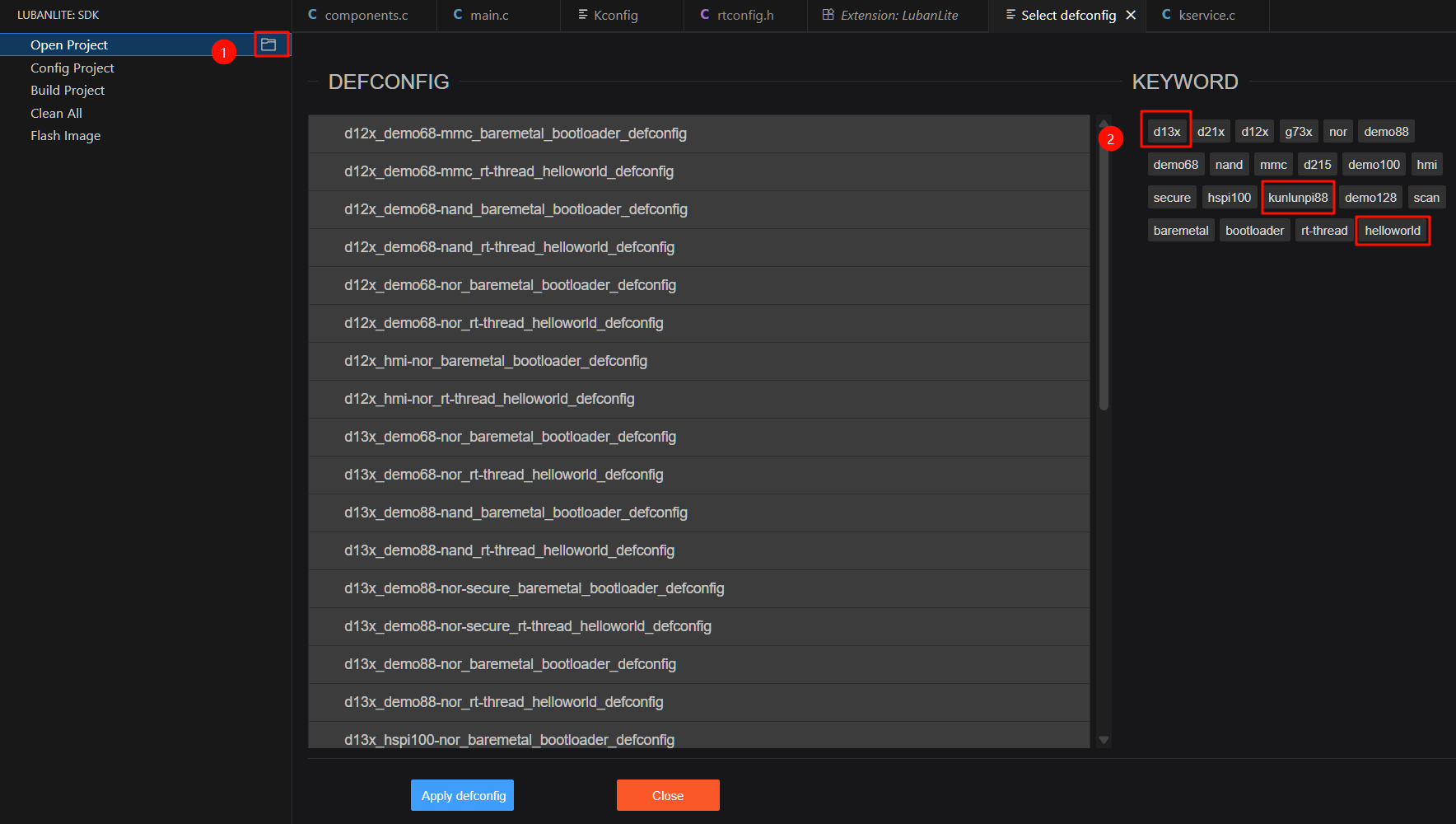Image resolution: width=1456 pixels, height=824 pixels.
Task: Select the secure keyword tag
Action: [1172, 197]
